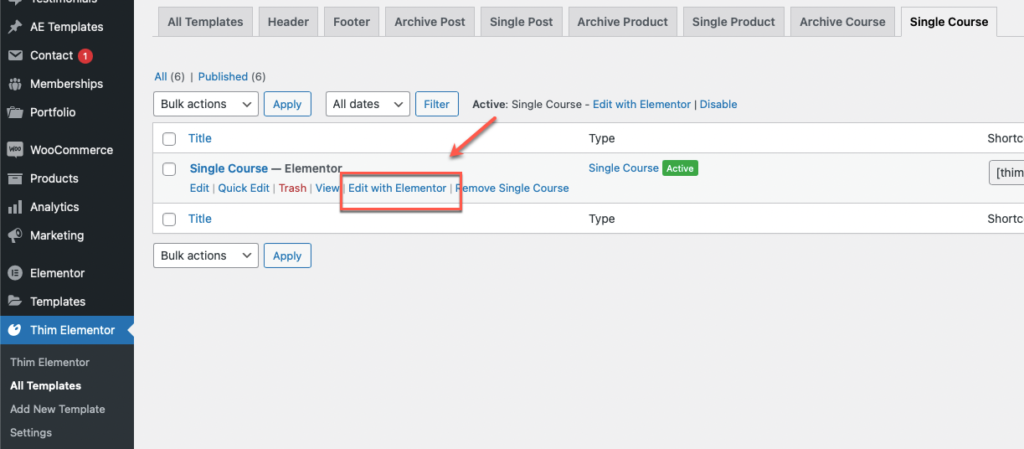Image resolution: width=1024 pixels, height=449 pixels.
Task: Tick the select-all checkbox in table header
Action: pos(169,139)
